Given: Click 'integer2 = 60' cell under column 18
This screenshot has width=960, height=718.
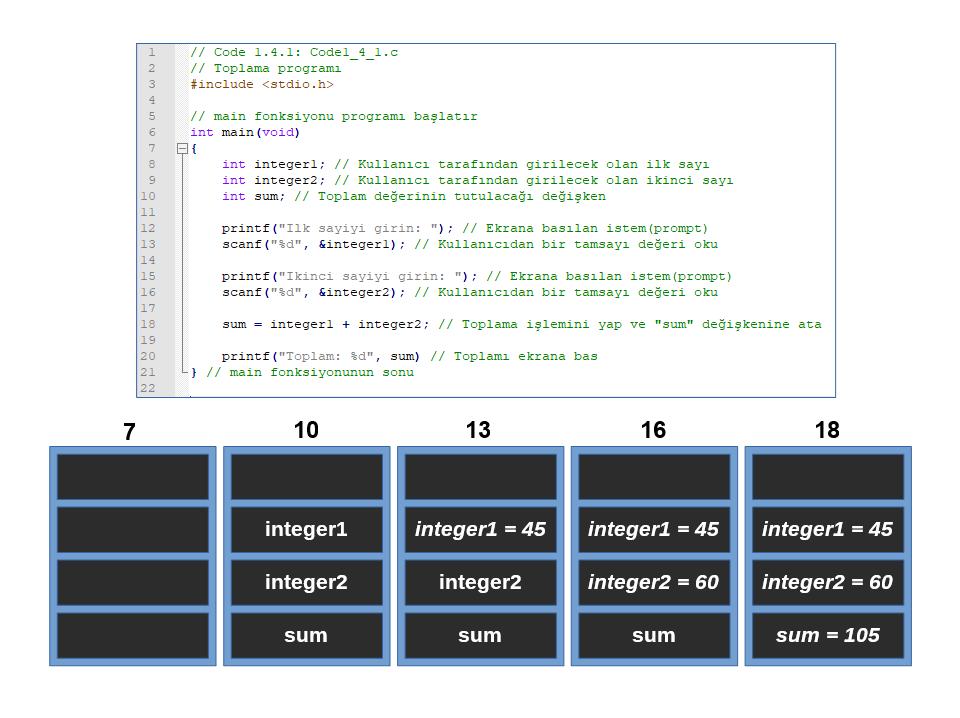Looking at the screenshot, I should 828,582.
